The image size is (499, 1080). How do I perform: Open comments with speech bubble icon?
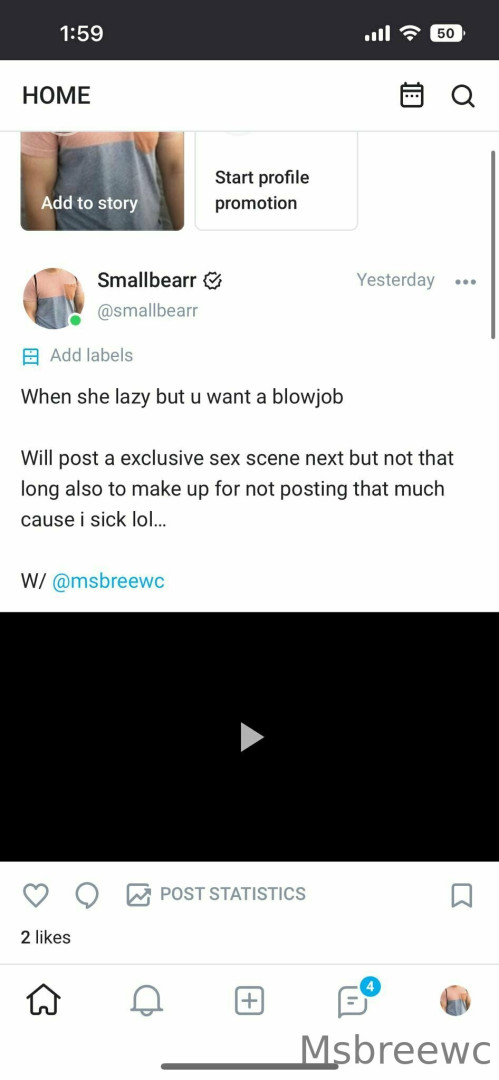pos(87,895)
